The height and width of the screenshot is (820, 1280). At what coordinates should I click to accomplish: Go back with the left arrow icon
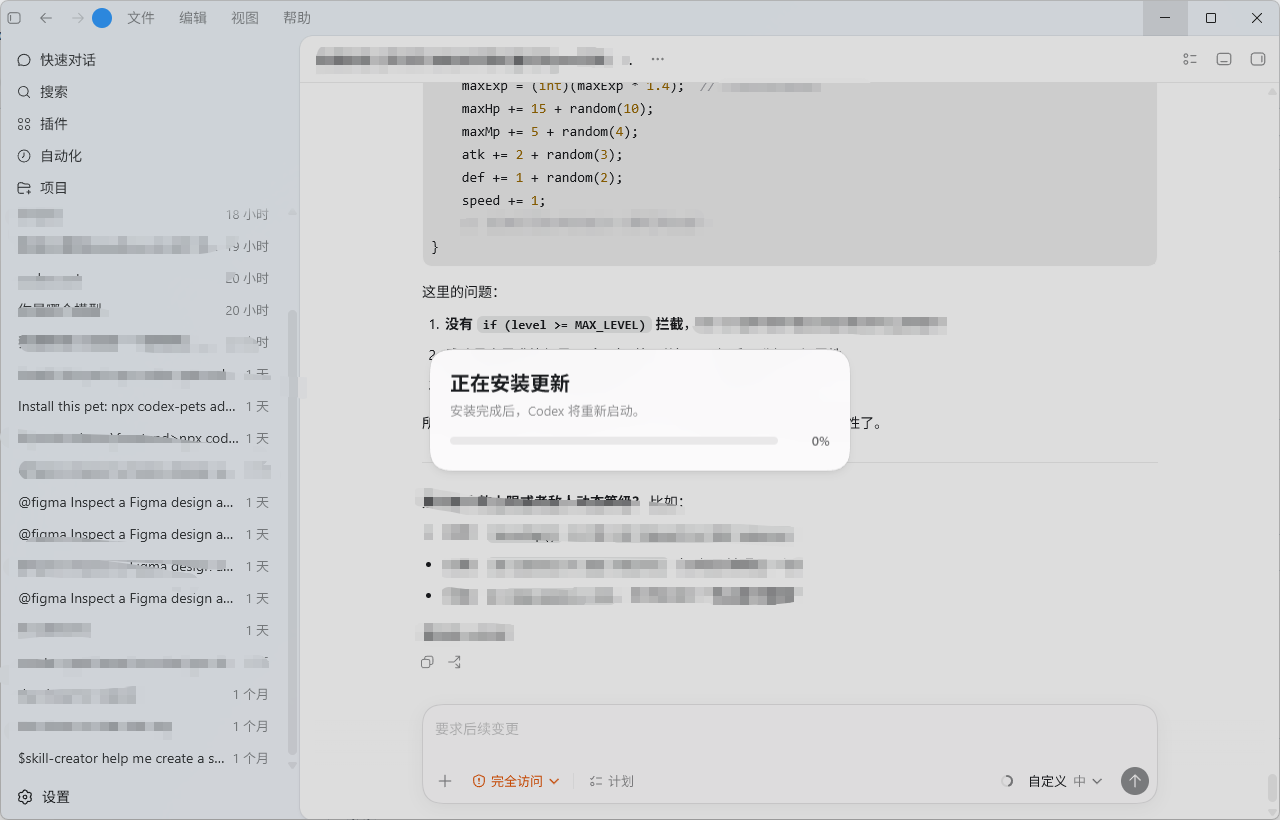(46, 18)
